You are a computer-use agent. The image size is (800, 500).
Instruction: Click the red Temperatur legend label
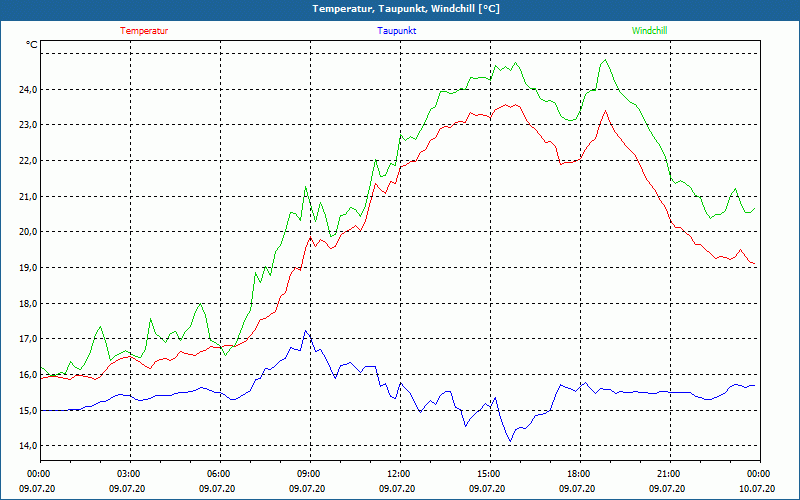click(x=144, y=31)
